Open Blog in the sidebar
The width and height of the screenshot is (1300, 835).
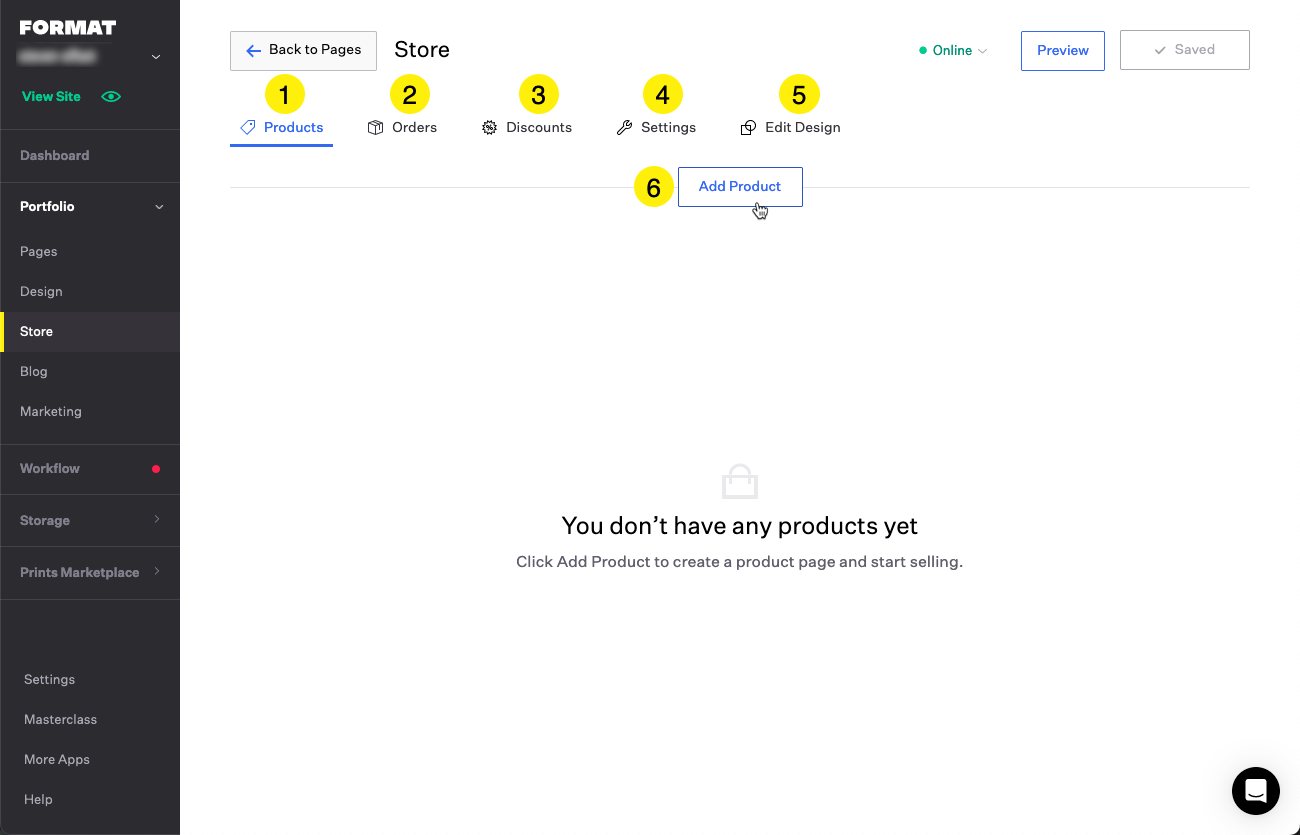(34, 371)
